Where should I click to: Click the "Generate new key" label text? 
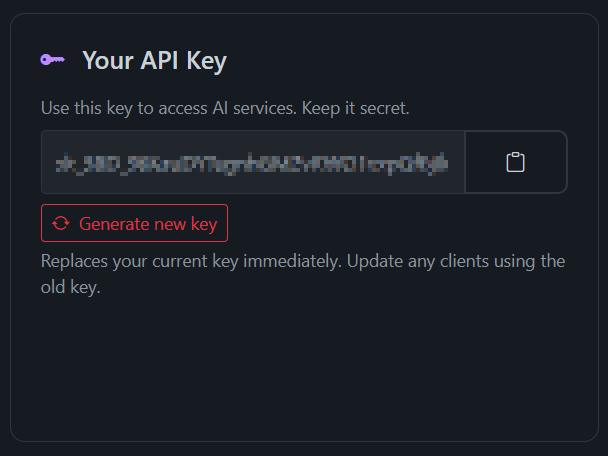(148, 223)
